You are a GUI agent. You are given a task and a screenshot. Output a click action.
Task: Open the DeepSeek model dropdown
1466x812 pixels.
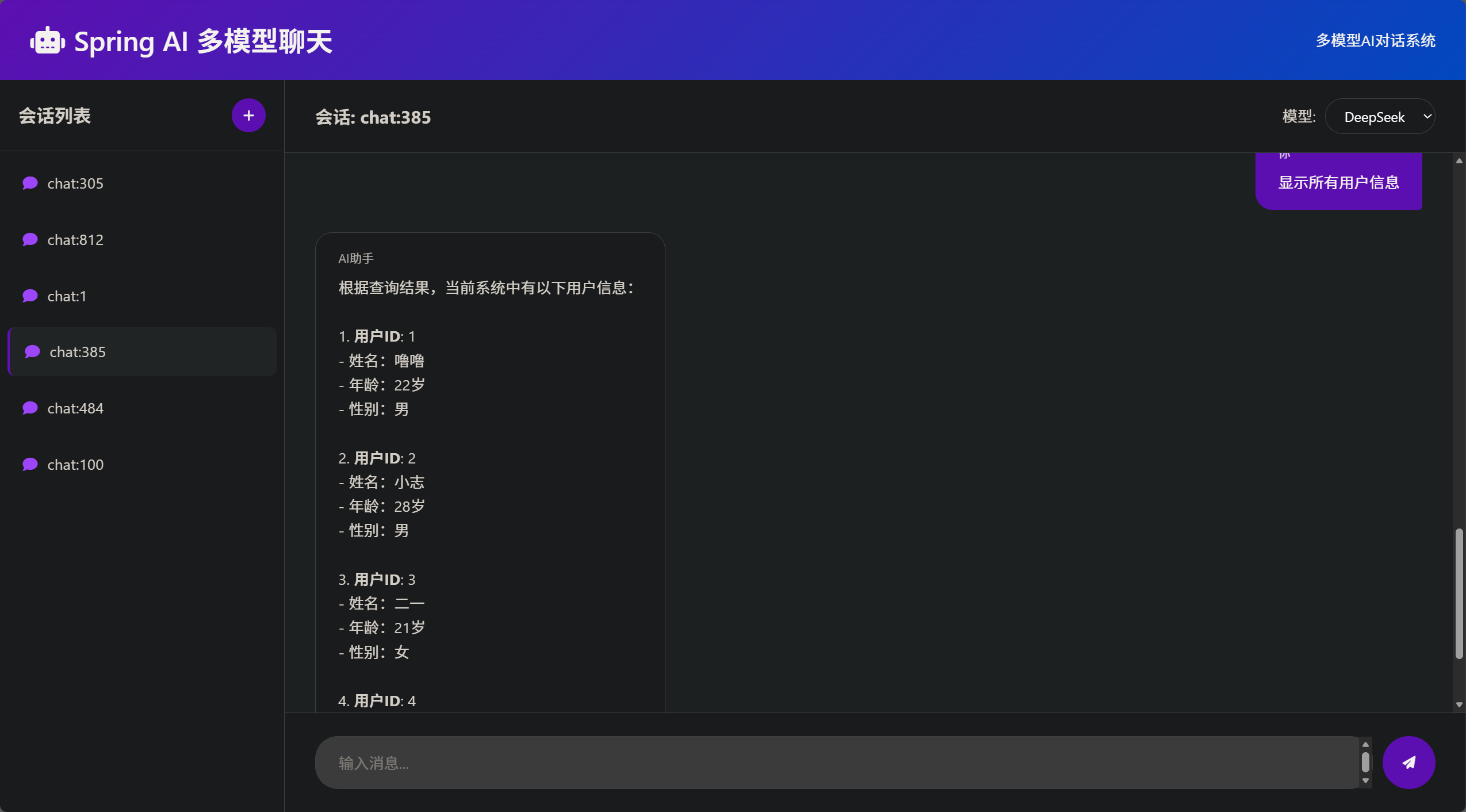point(1373,117)
